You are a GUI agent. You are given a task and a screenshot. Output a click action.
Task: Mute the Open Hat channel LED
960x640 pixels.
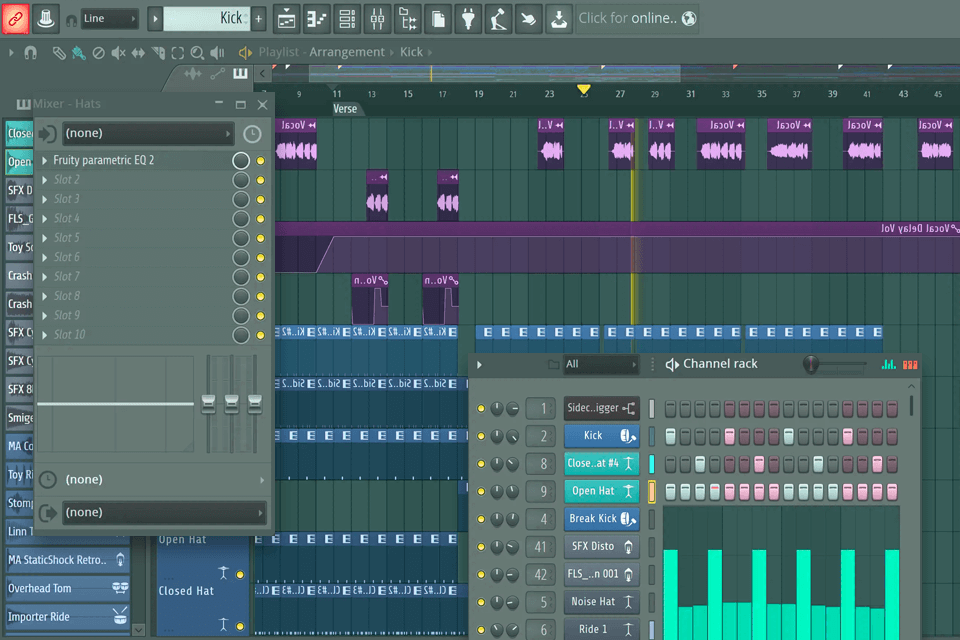481,491
